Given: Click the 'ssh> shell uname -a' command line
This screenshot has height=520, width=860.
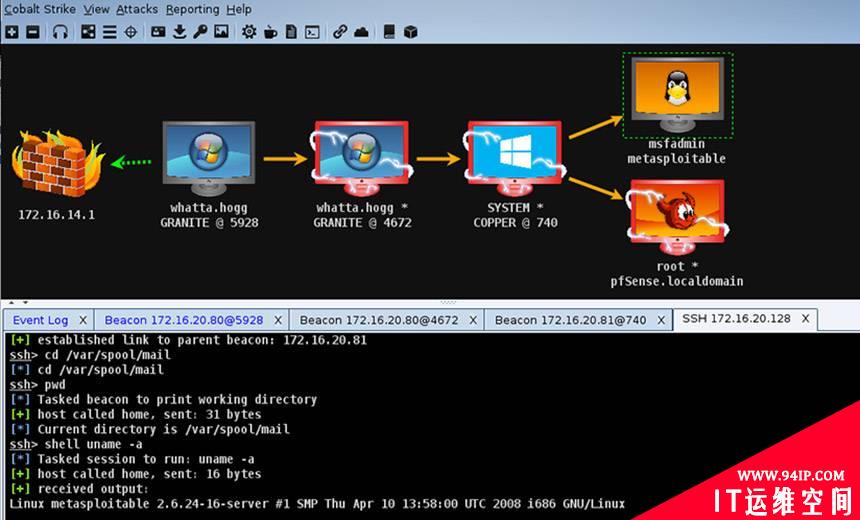Looking at the screenshot, I should pos(76,444).
